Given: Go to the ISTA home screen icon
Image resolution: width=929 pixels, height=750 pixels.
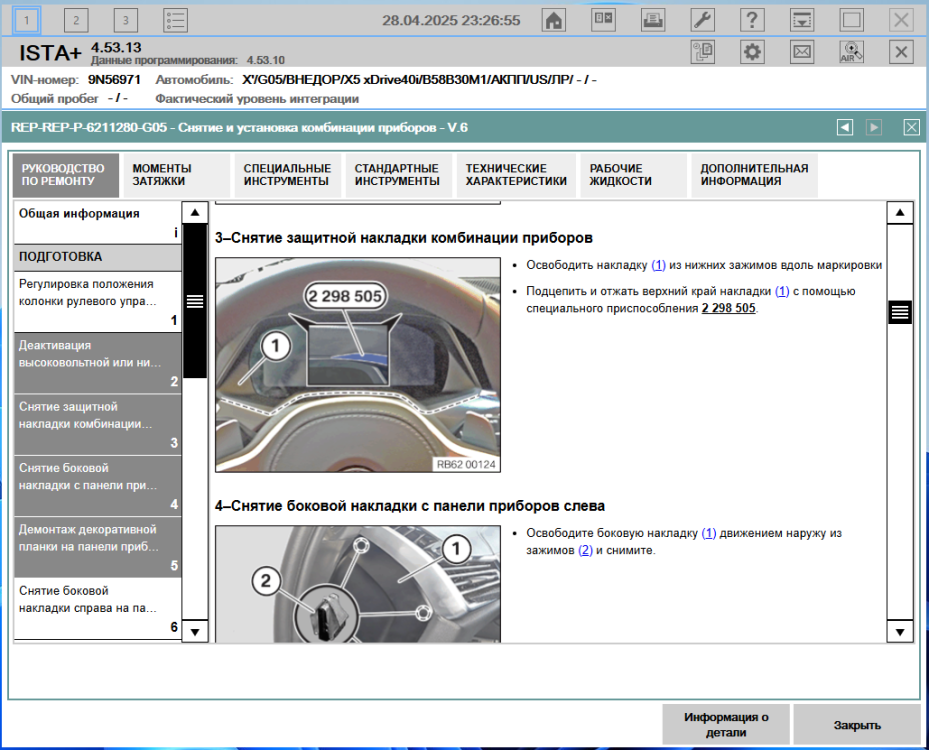Looking at the screenshot, I should [553, 20].
